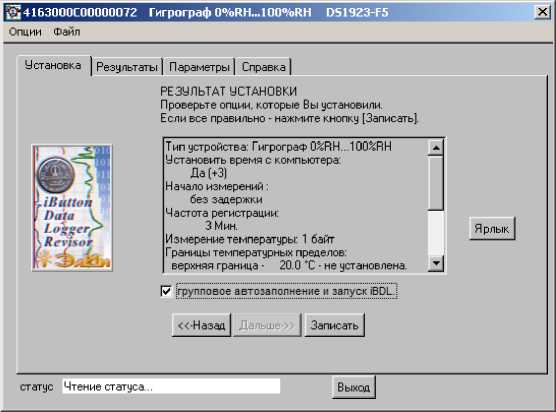Open the Файл menu
Screen dimensions: 556x412
click(67, 32)
